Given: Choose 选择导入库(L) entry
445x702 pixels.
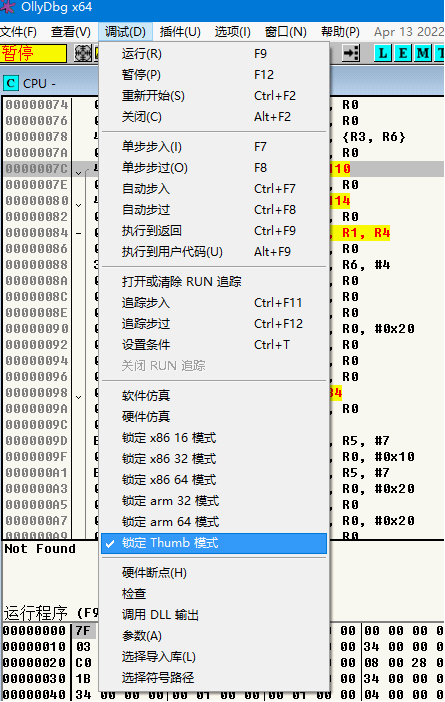Looking at the screenshot, I should tap(214, 657).
